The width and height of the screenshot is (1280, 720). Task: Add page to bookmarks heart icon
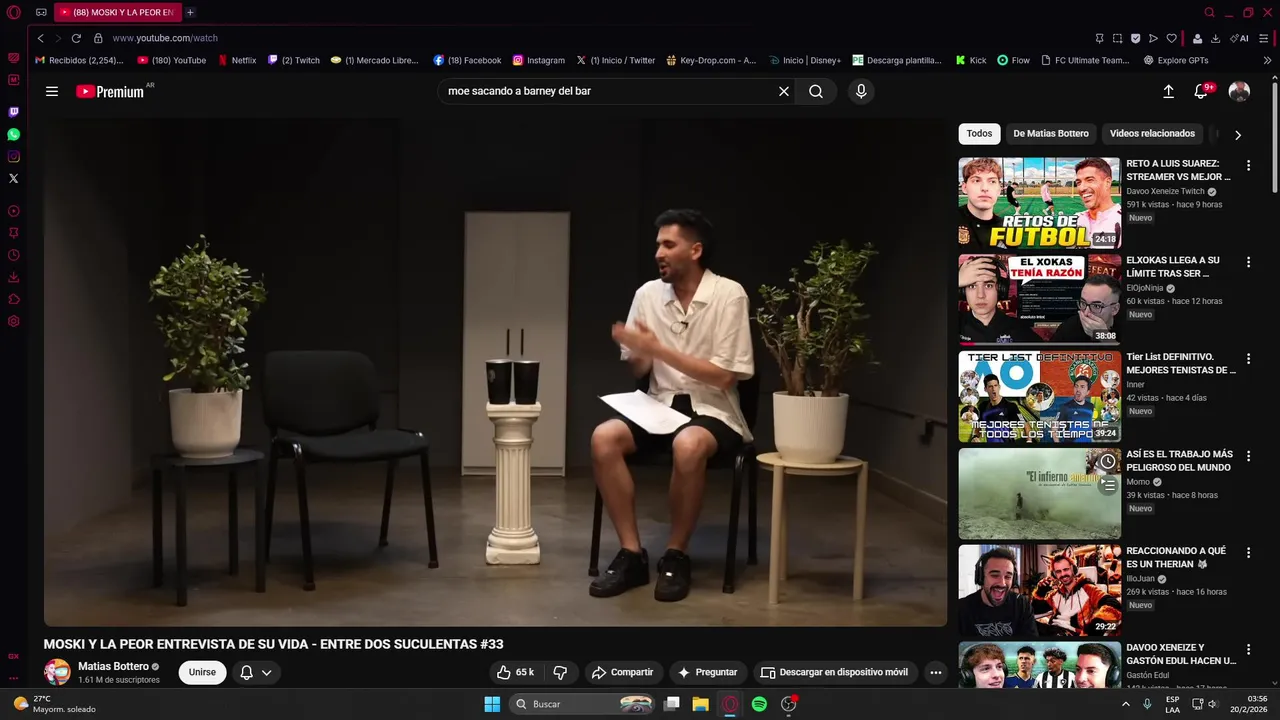coord(1171,38)
